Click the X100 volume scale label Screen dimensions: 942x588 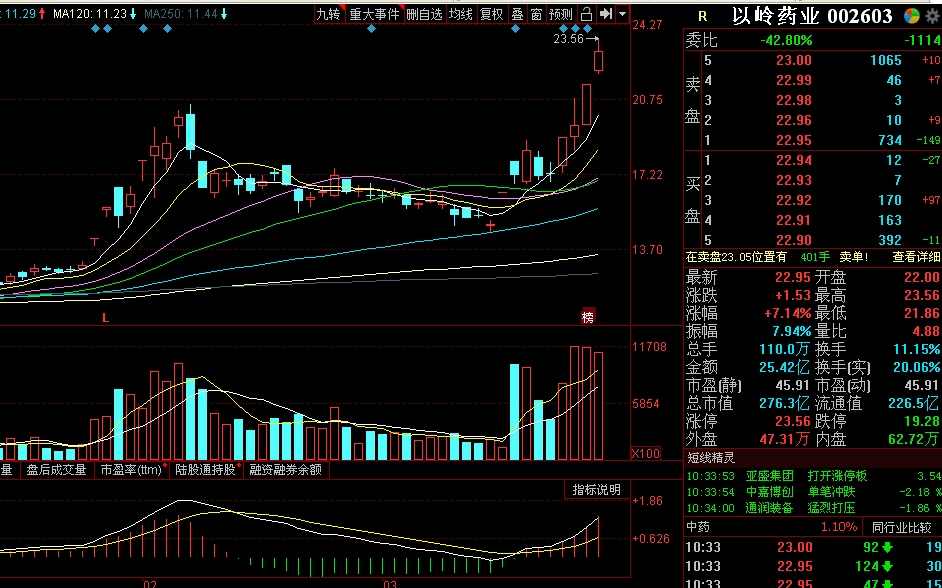tap(645, 453)
